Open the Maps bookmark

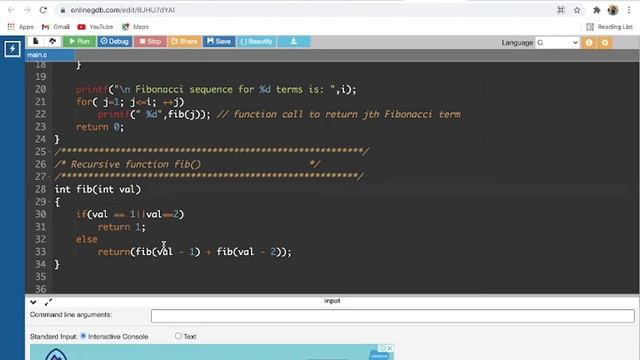click(x=135, y=27)
